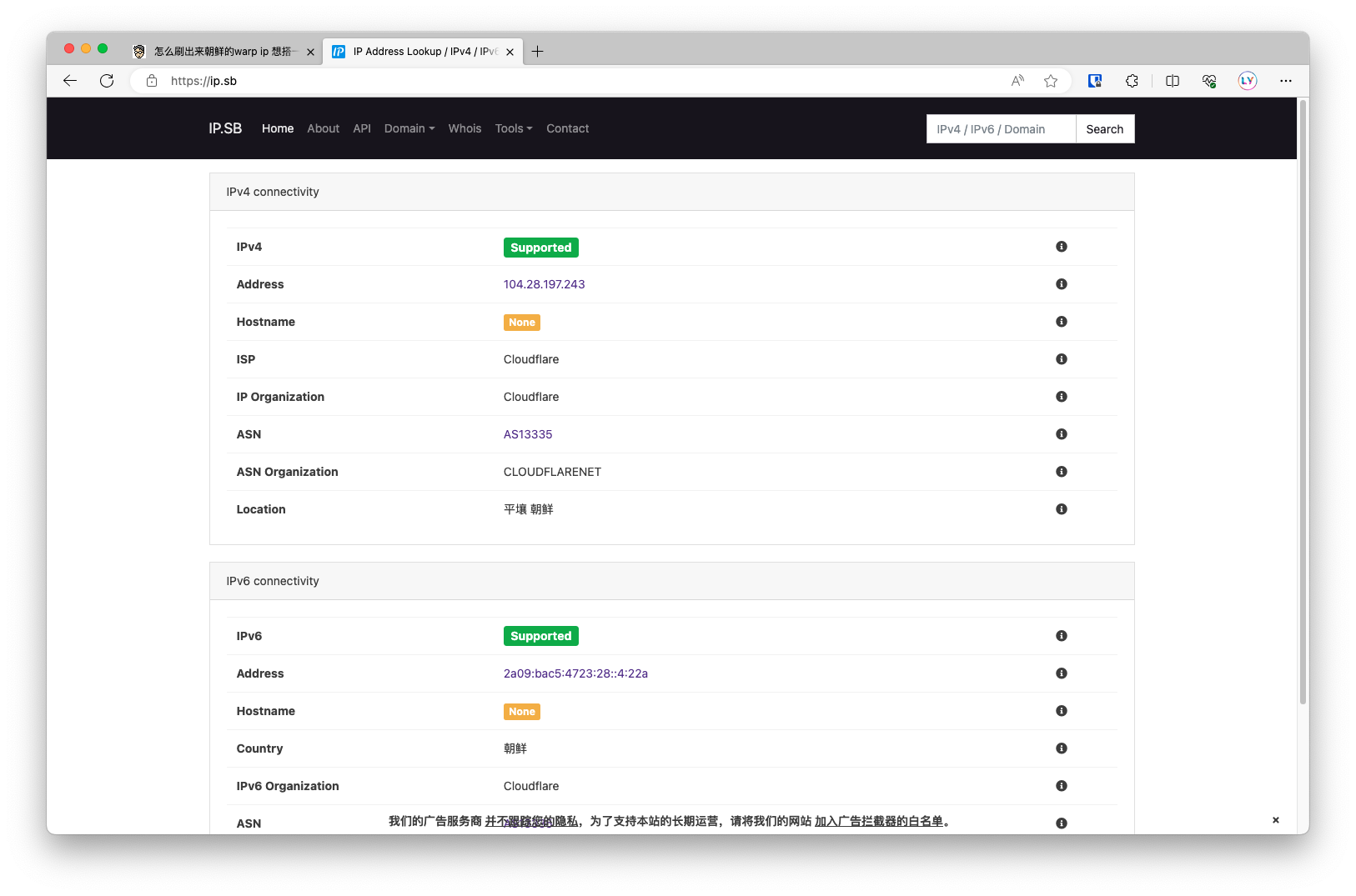Screen dimensions: 1356x896
Task: Open the browser Extensions puzzle icon
Action: point(1132,81)
